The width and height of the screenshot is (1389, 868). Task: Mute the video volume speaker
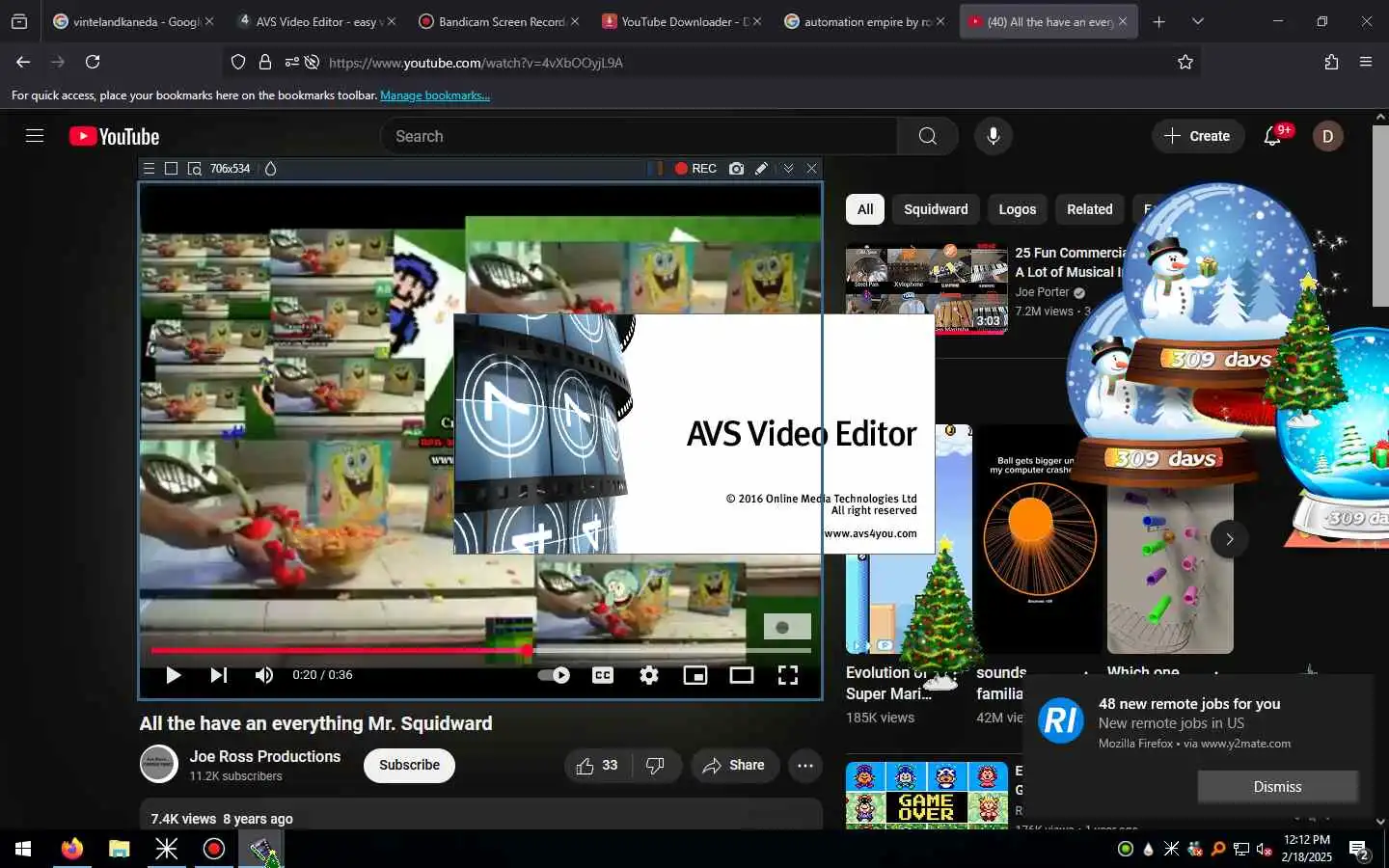[x=264, y=675]
